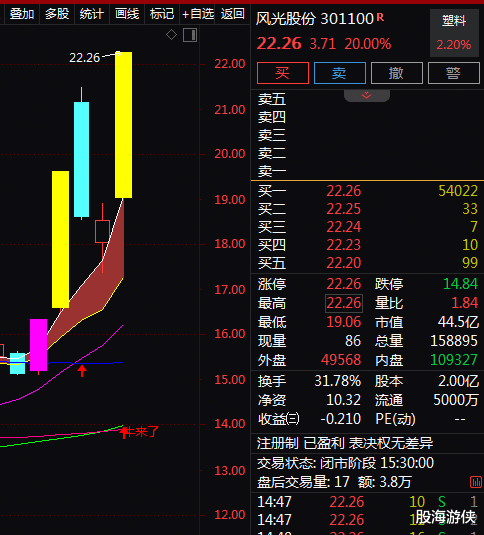Click the 标记 mark toolbar item
The image size is (484, 535).
(x=162, y=14)
